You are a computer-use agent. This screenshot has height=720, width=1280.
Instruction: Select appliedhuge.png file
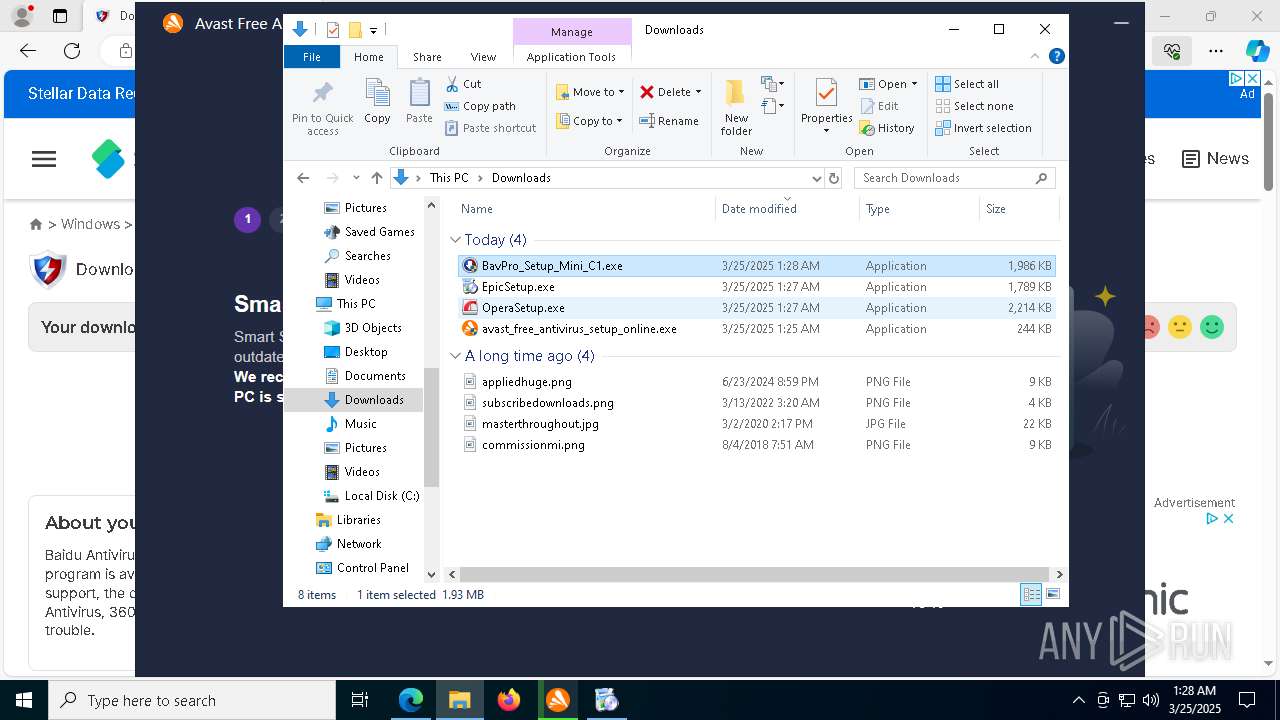click(756, 382)
